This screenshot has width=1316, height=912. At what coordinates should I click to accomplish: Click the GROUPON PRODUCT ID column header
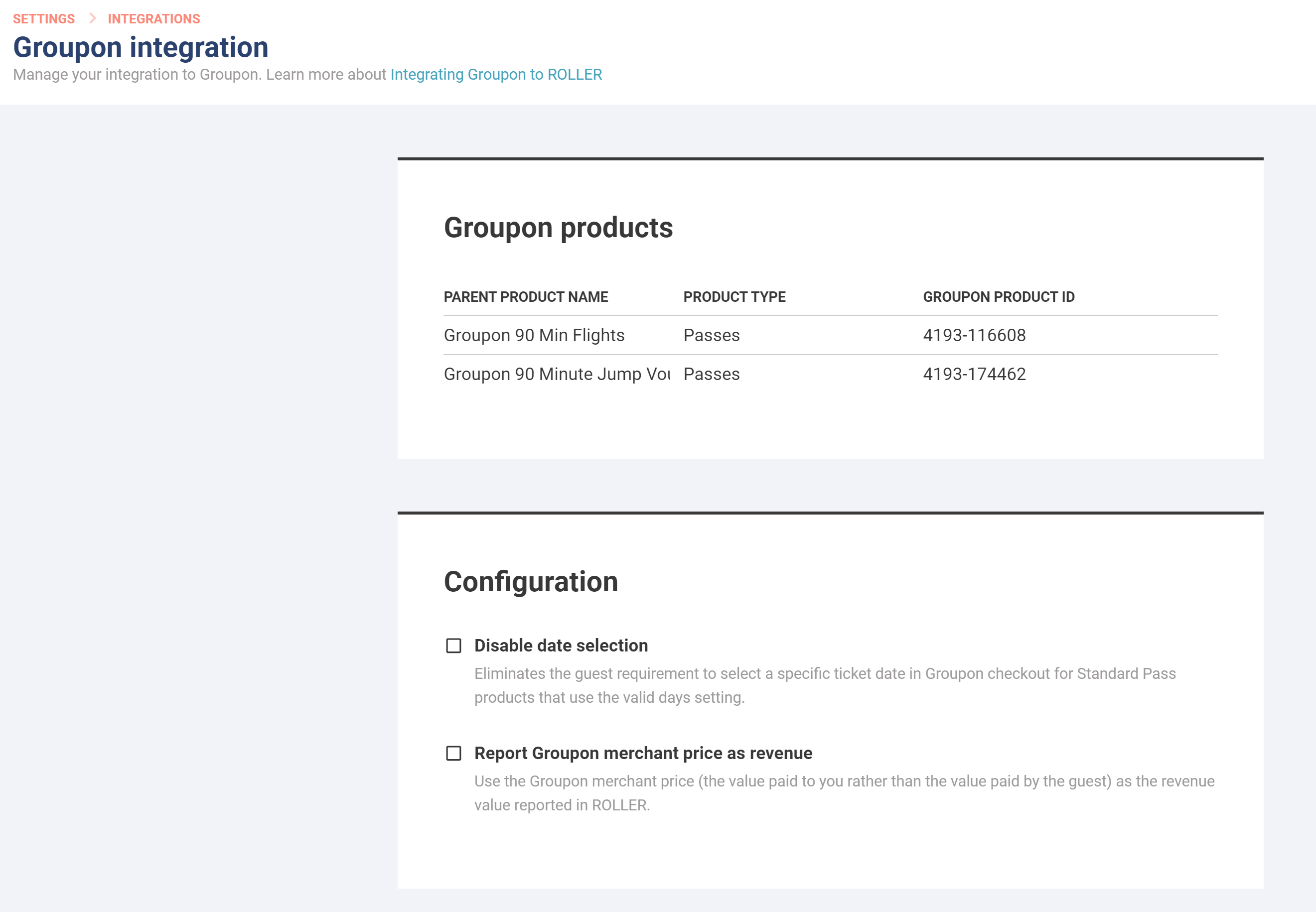coord(998,297)
